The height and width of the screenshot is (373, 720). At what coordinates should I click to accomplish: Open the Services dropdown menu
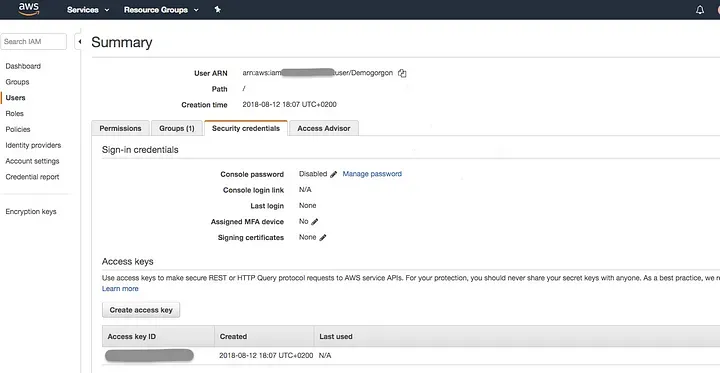point(88,10)
